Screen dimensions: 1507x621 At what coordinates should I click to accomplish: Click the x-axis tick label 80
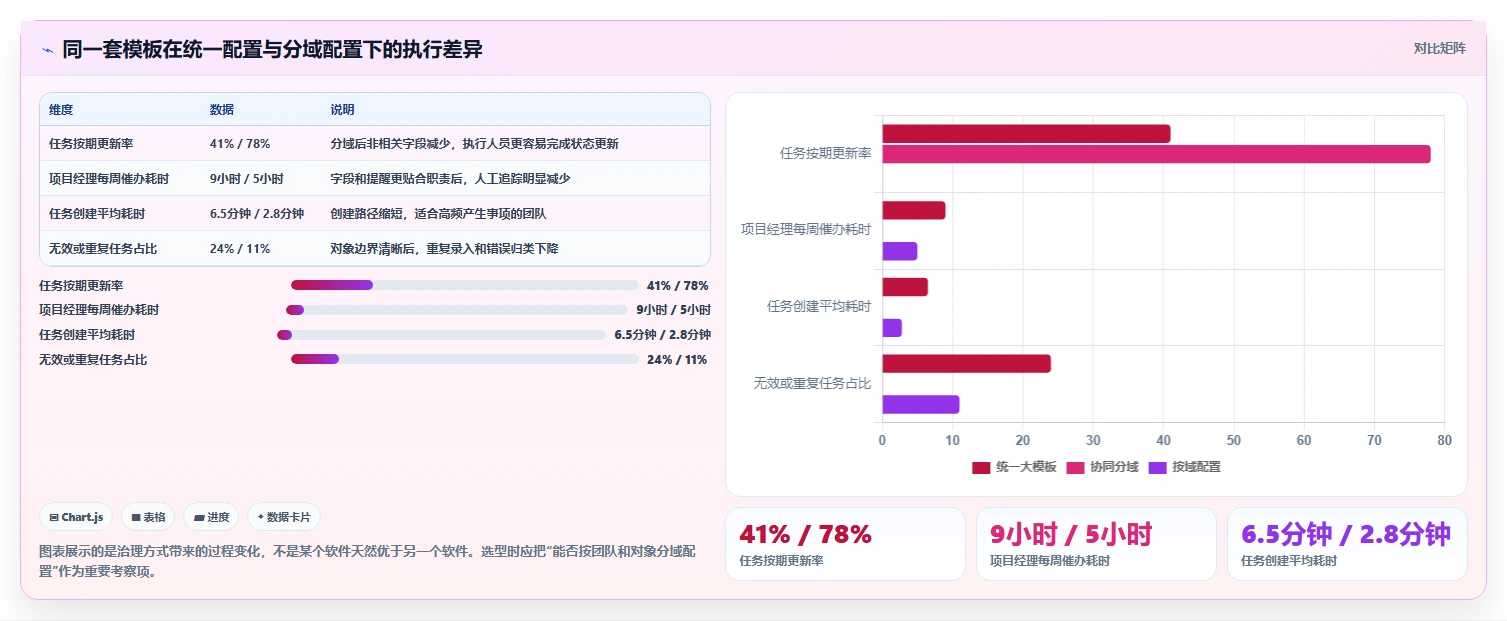tap(1444, 440)
